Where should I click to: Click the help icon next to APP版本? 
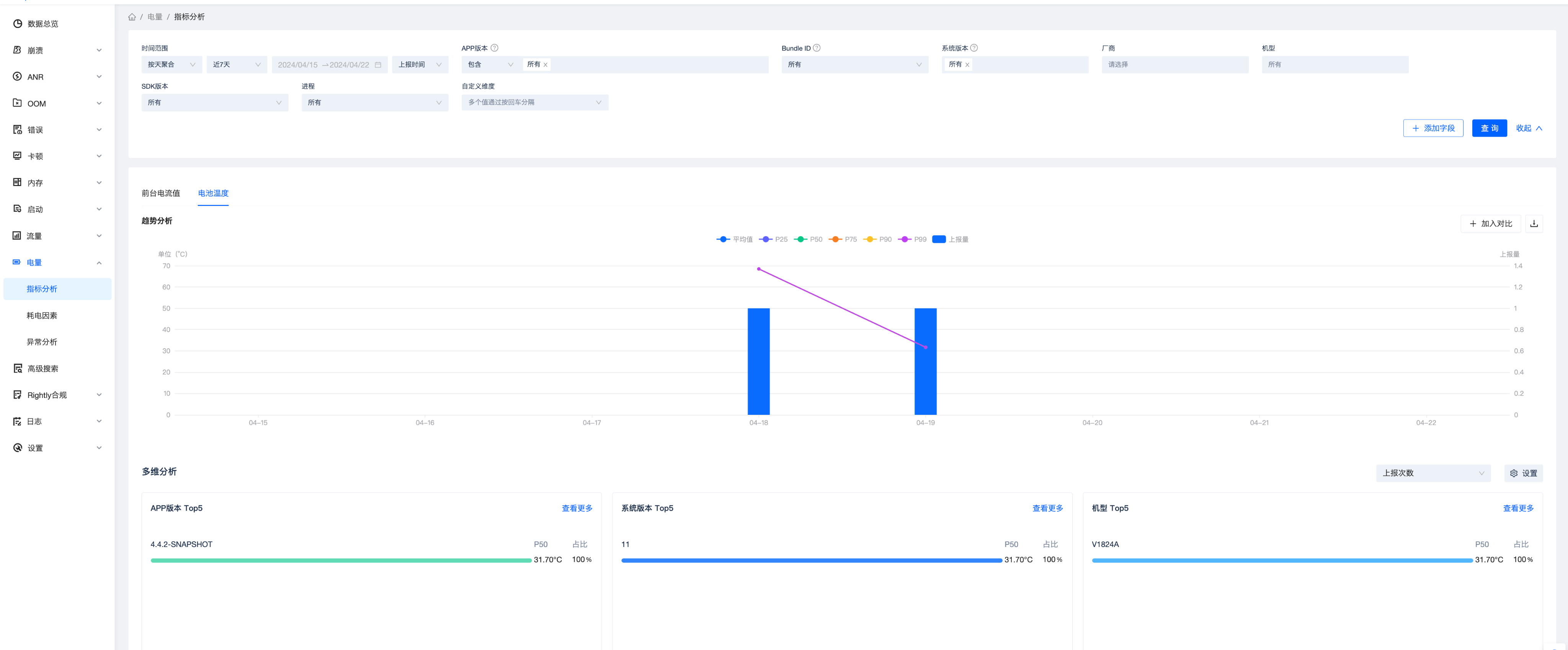point(494,48)
